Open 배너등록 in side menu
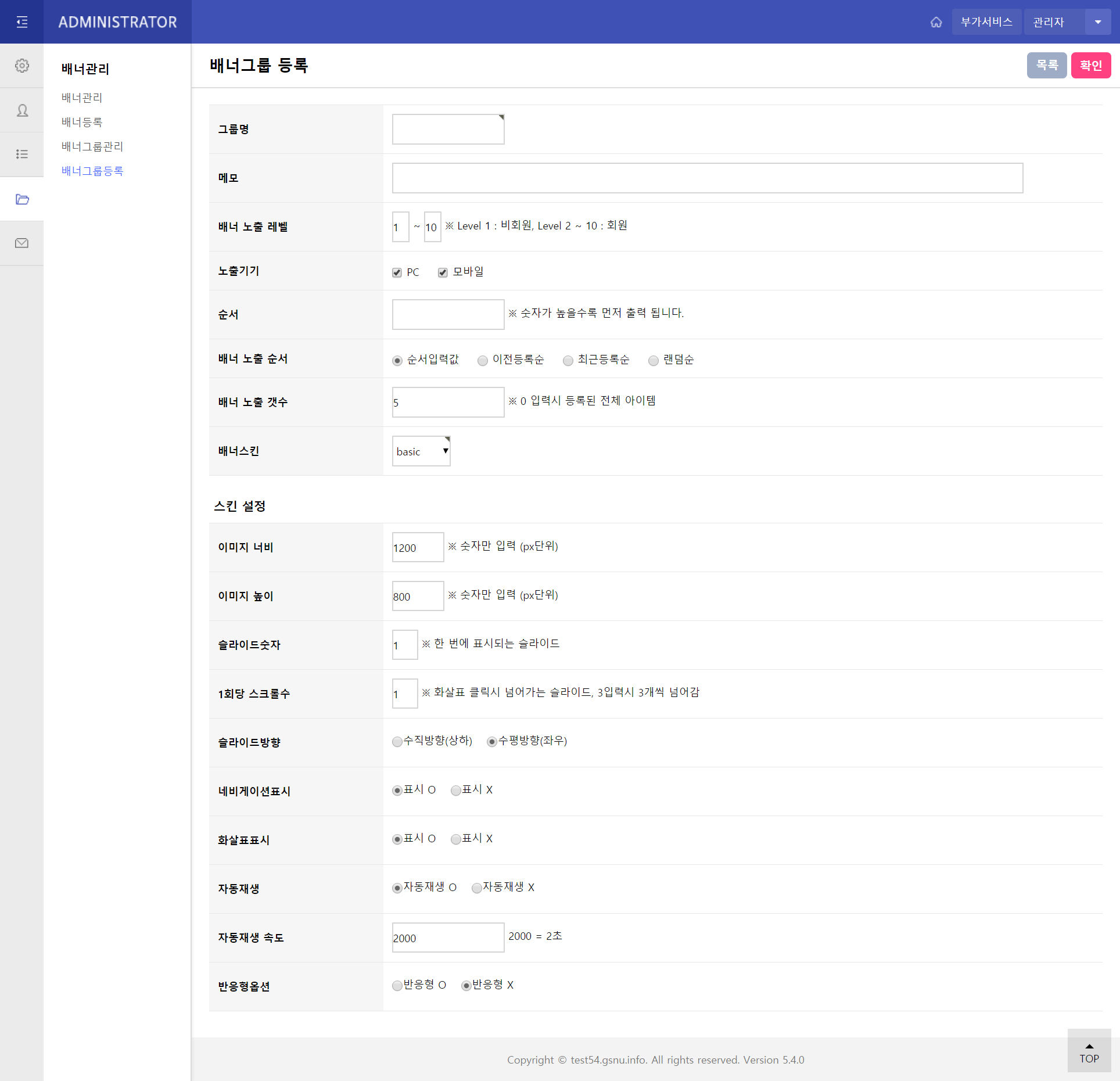The image size is (1120, 1081). coord(82,122)
